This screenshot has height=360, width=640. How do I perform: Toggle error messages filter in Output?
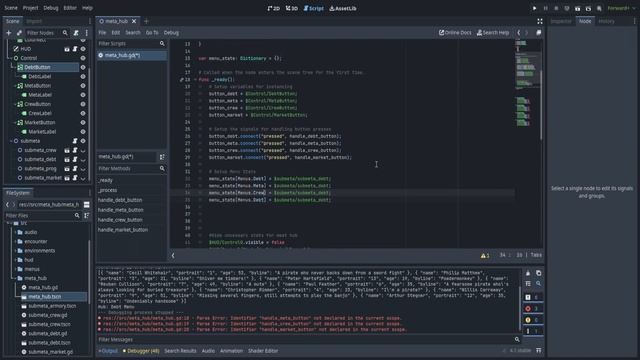(x=533, y=309)
